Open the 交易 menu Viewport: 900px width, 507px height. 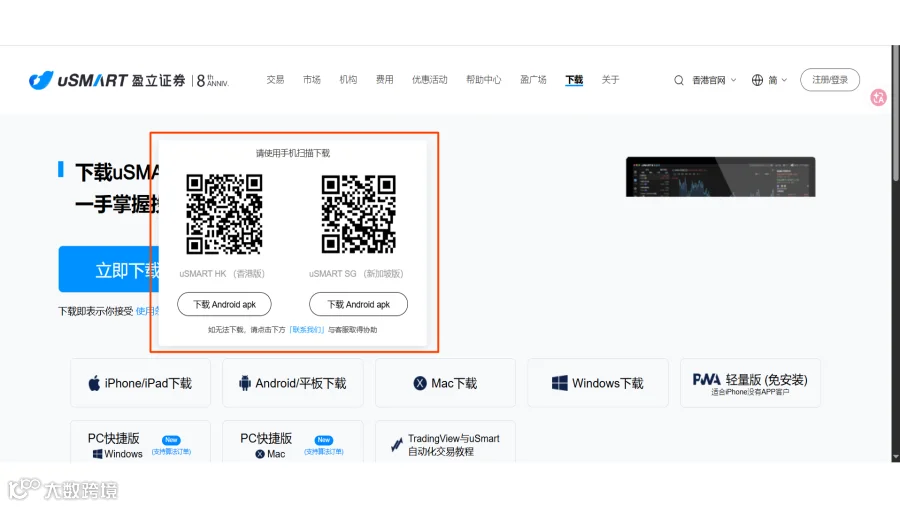(276, 80)
